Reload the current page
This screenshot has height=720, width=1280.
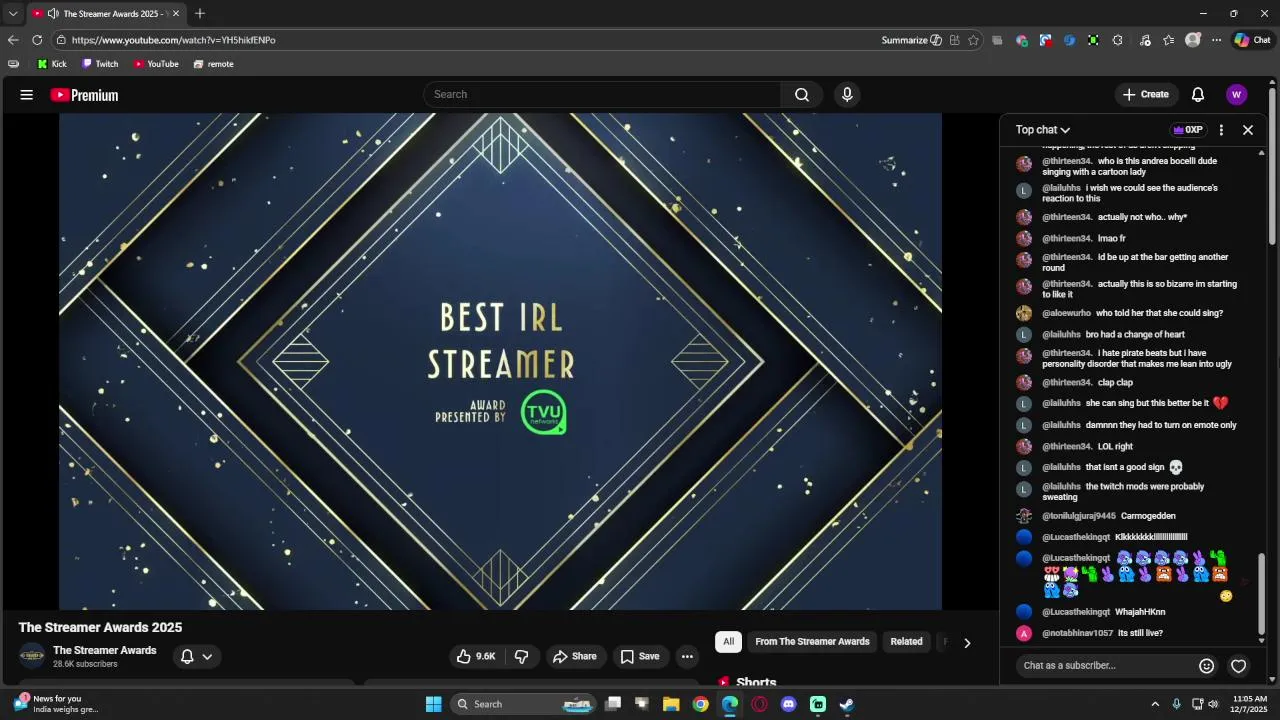[x=37, y=40]
